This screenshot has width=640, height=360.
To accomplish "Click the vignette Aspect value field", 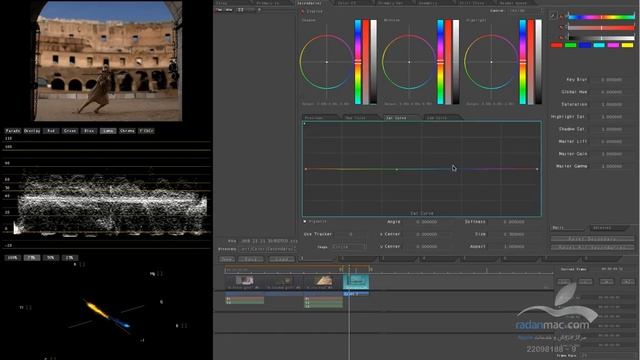I will (513, 247).
